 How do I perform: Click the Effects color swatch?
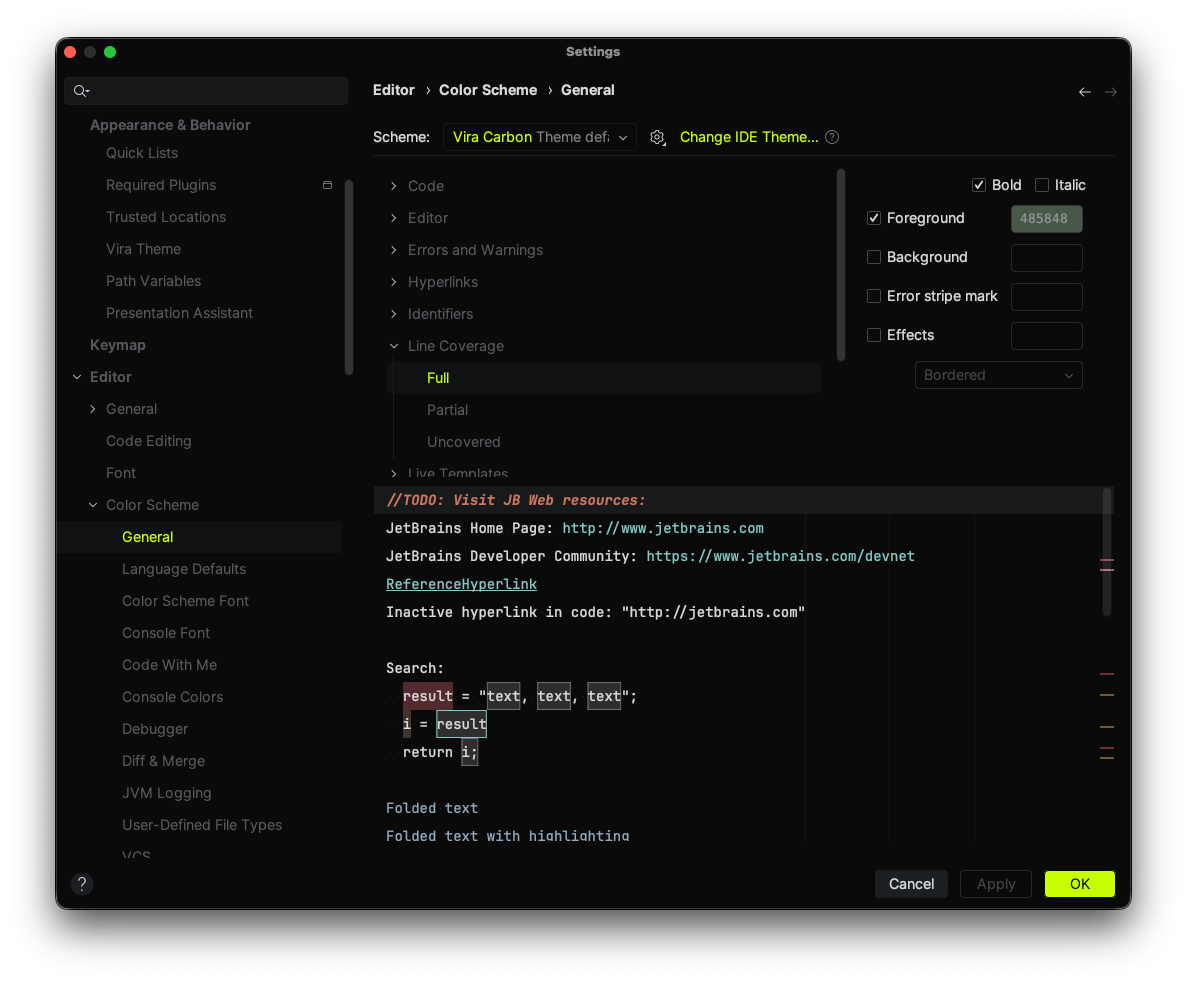click(x=1046, y=336)
